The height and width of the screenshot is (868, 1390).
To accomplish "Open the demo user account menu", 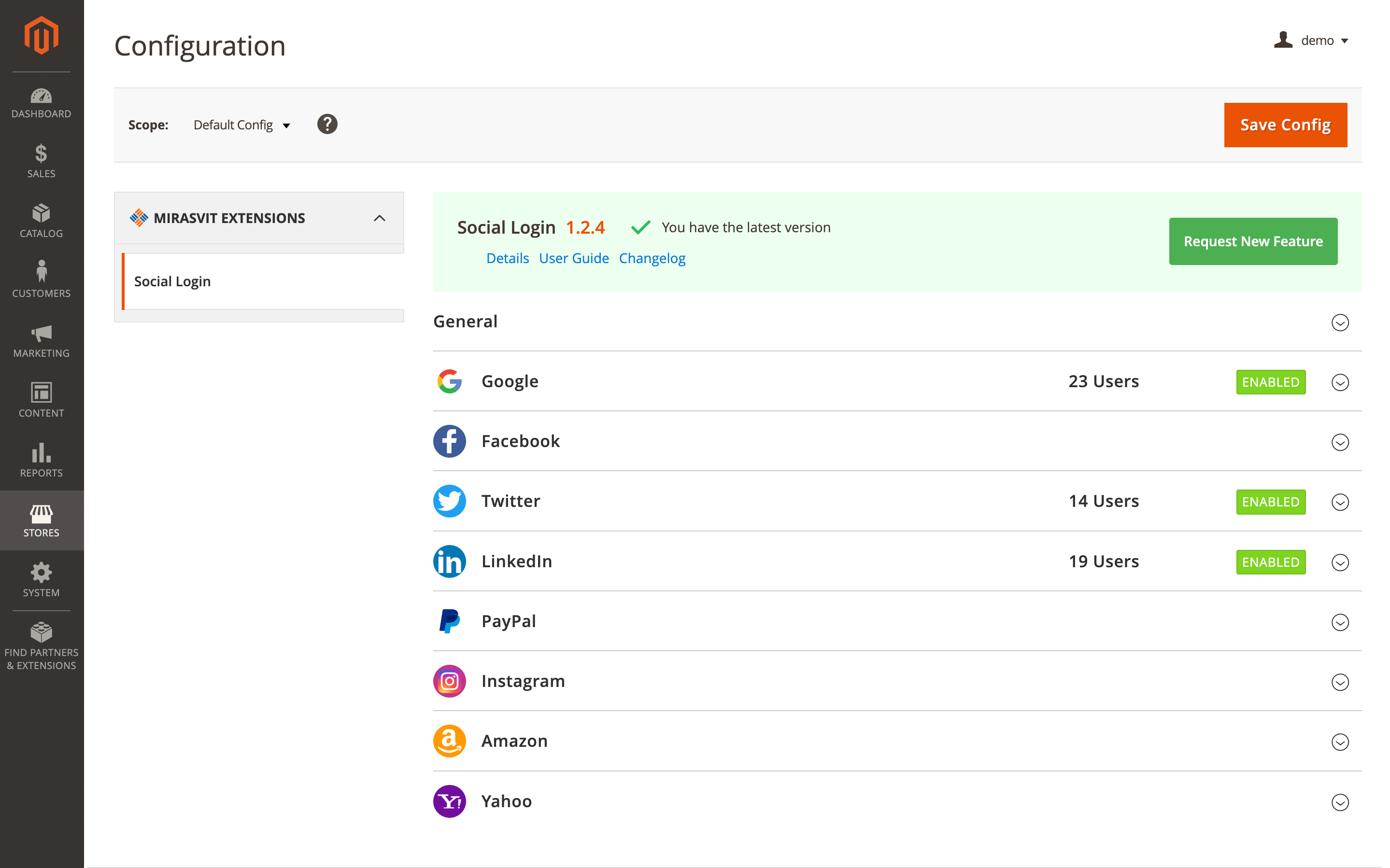I will coord(1311,40).
